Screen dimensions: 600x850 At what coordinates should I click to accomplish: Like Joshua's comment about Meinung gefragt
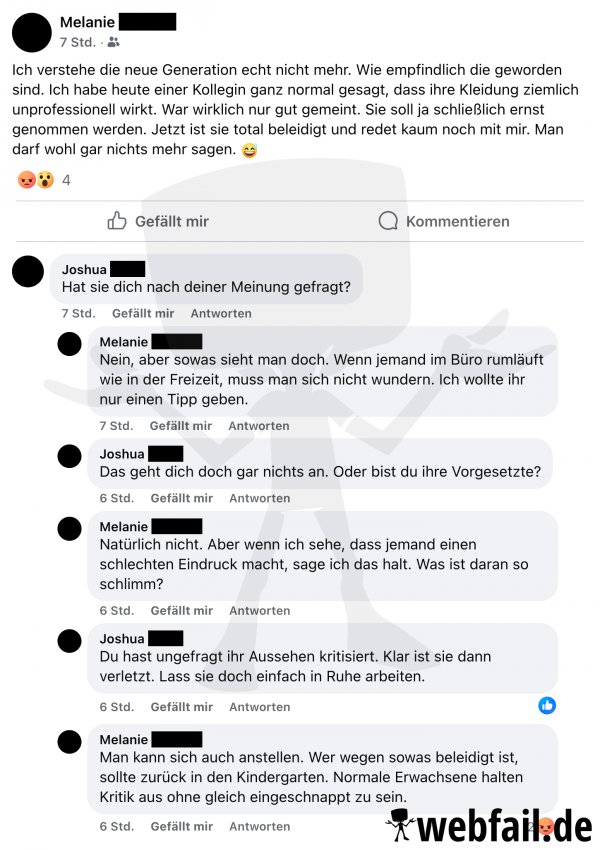(143, 313)
